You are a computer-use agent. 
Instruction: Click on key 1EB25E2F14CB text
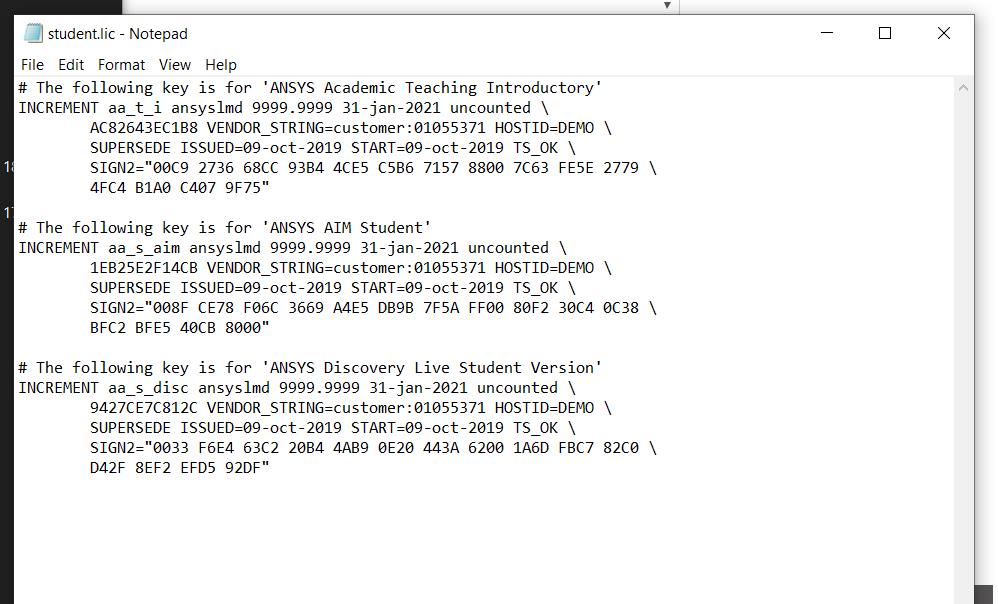click(144, 268)
